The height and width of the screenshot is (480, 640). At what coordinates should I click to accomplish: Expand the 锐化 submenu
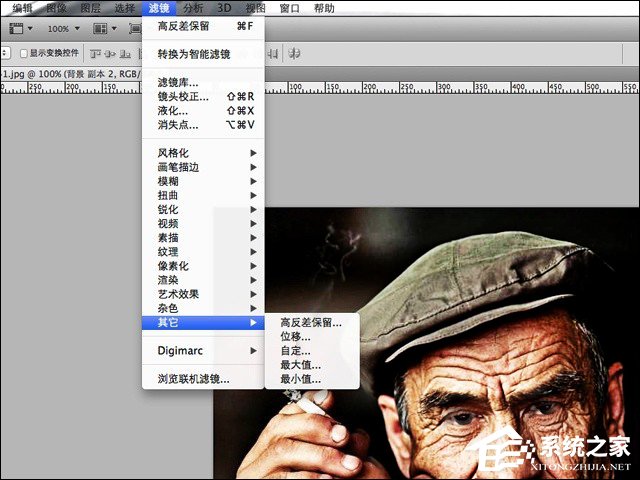pyautogui.click(x=203, y=209)
